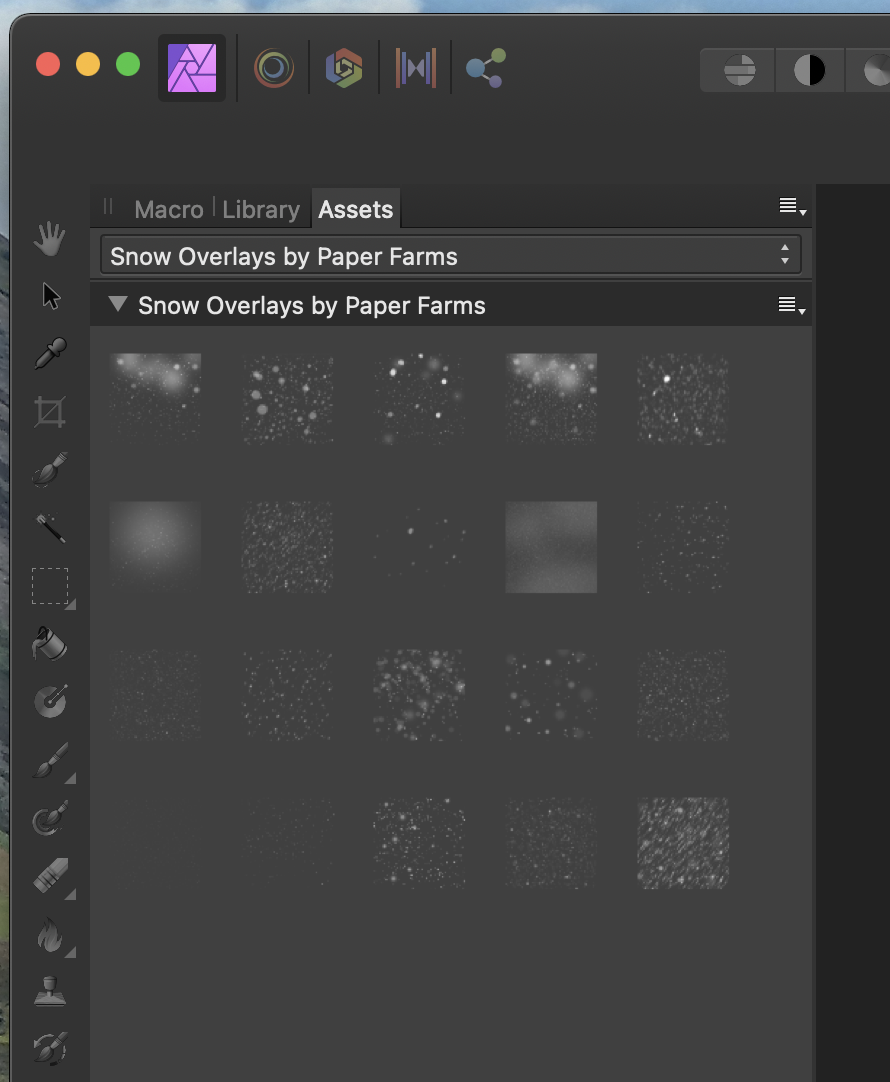Select row two, third sparse snow overlay

click(419, 547)
